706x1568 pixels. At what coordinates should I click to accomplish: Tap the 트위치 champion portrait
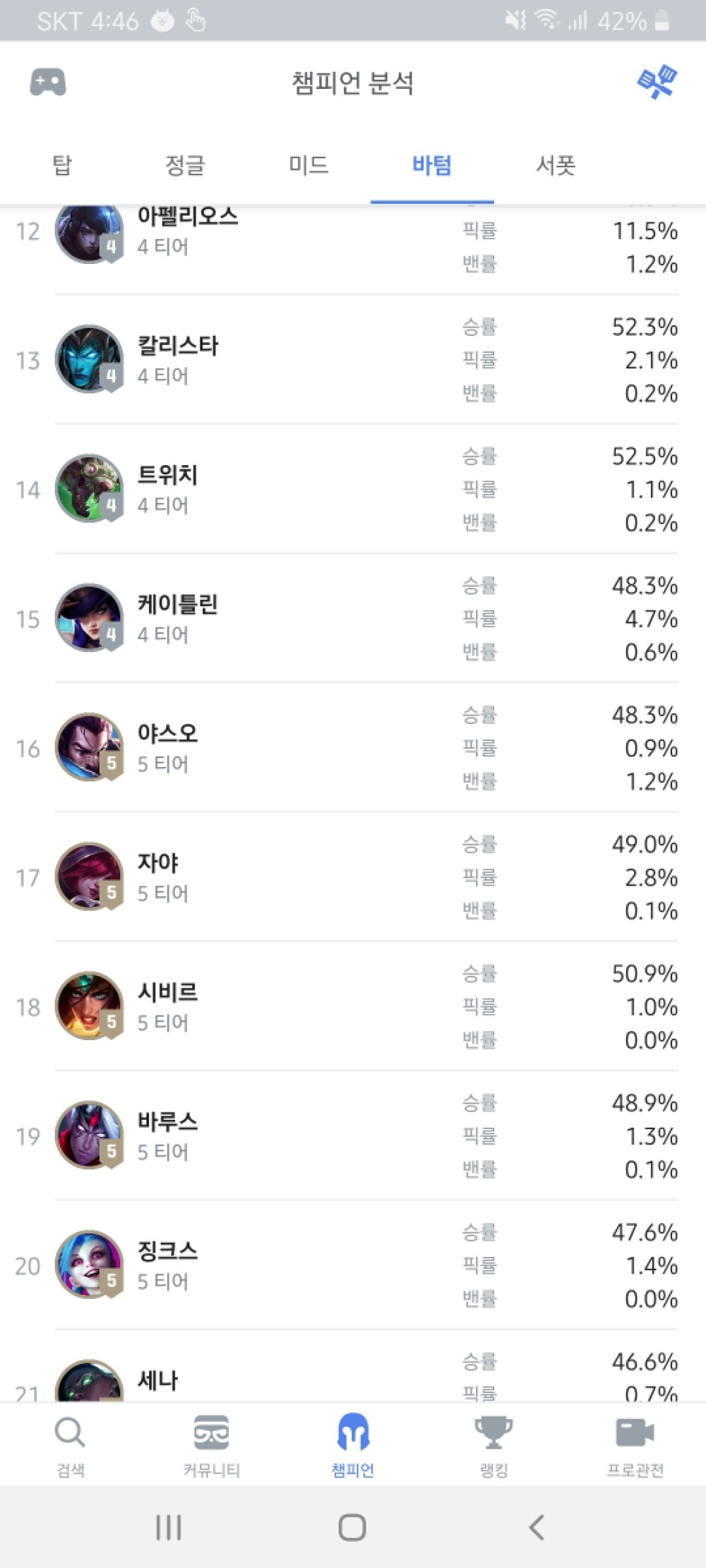point(89,488)
